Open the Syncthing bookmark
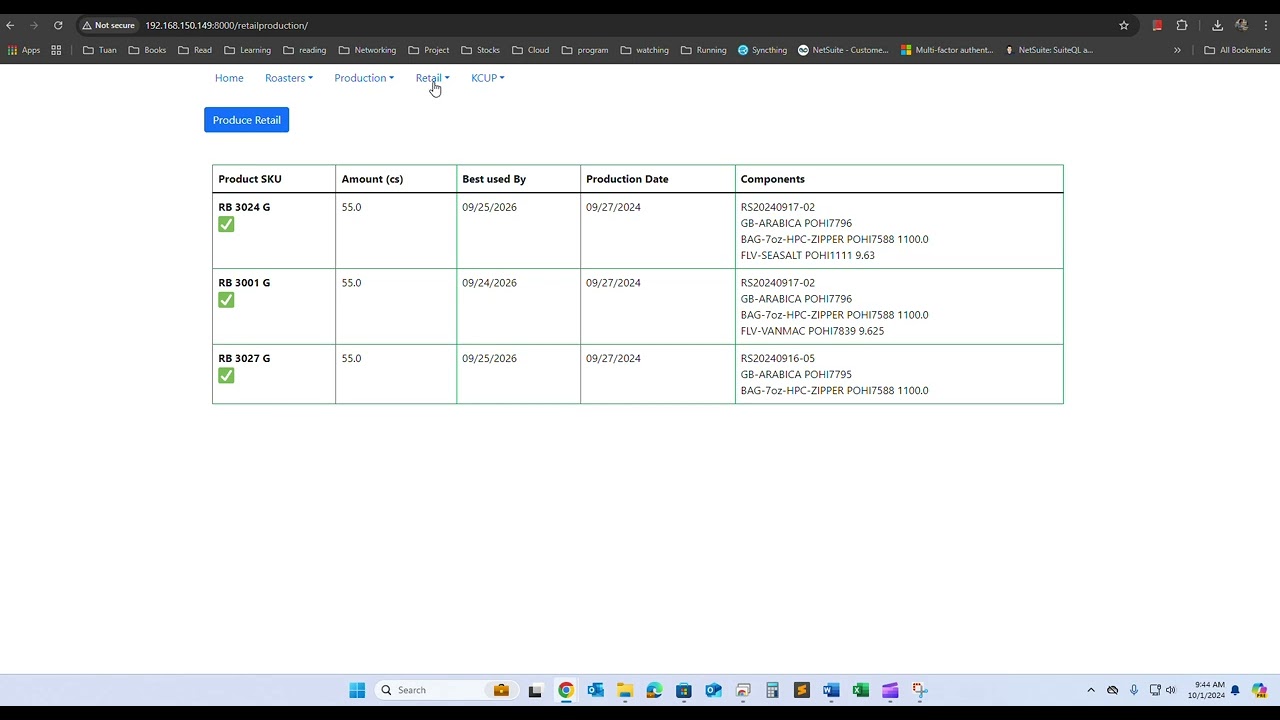Screen dimensions: 1280x720 (762, 50)
